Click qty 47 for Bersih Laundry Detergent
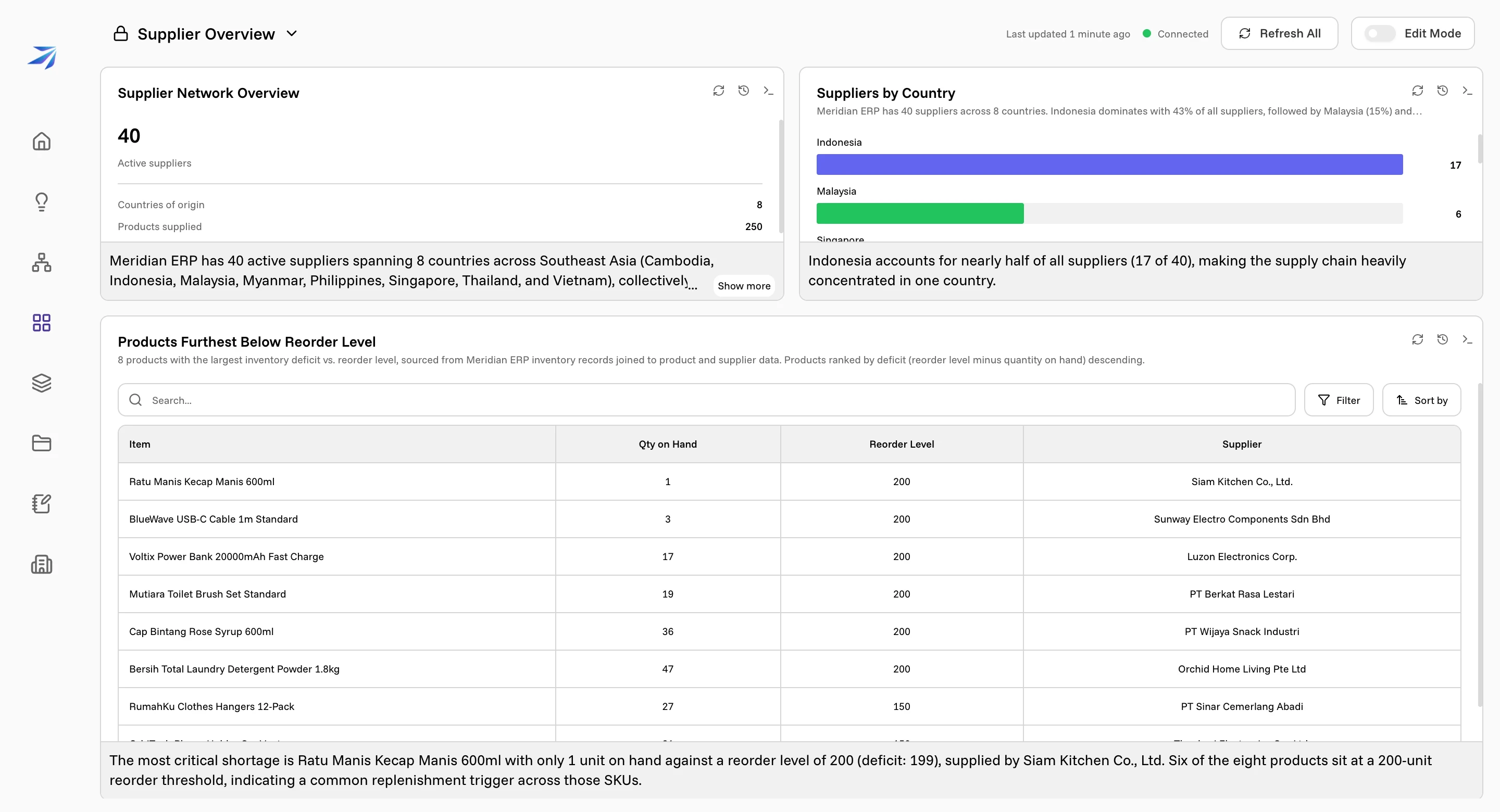 coord(667,669)
